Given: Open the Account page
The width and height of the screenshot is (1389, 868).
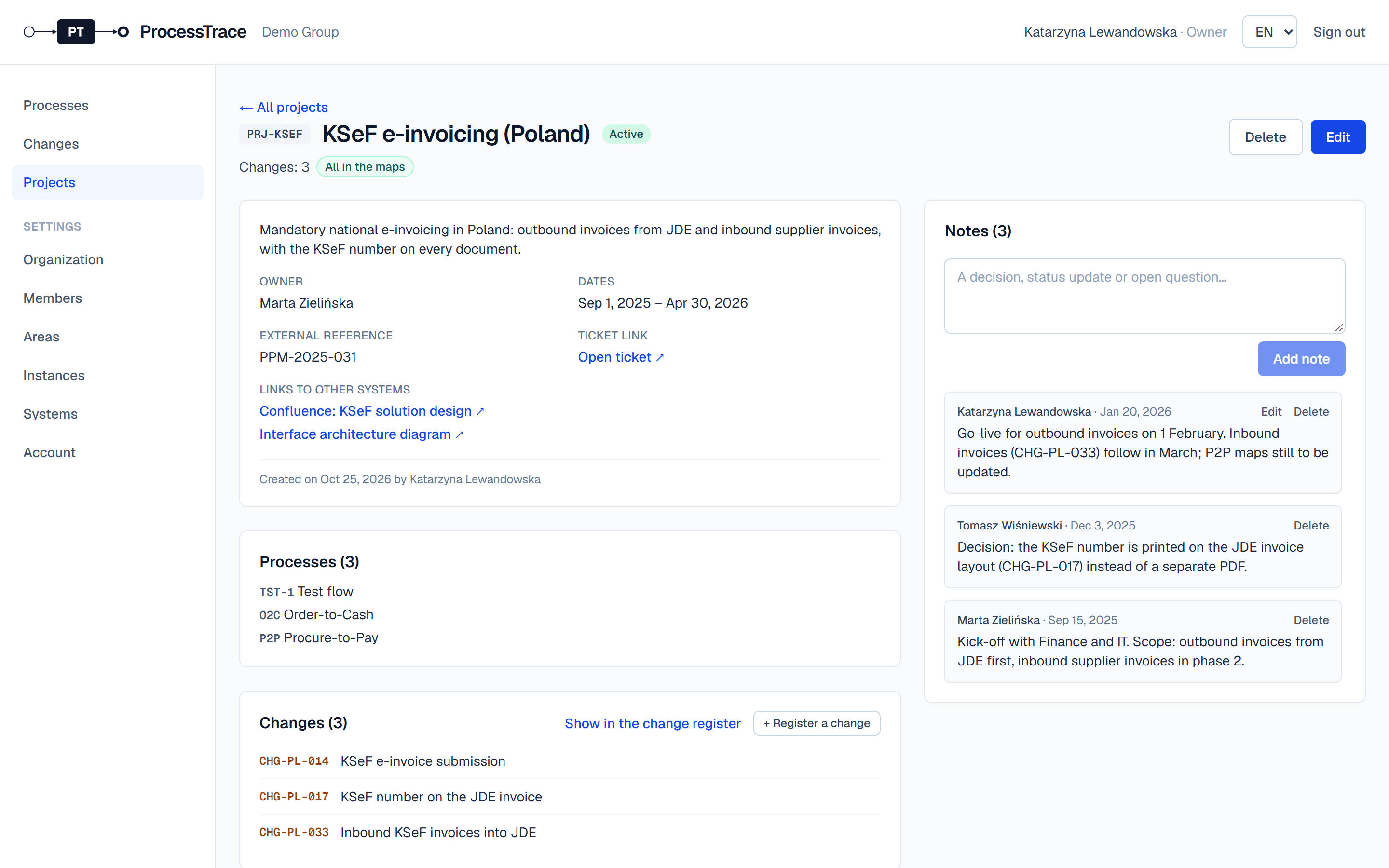Looking at the screenshot, I should pos(108,452).
